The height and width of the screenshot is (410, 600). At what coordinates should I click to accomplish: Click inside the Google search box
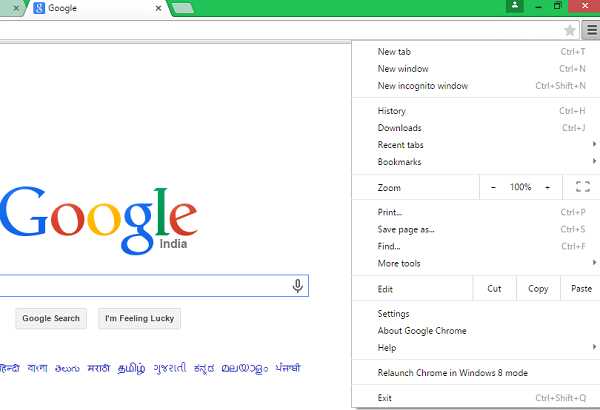tap(140, 287)
